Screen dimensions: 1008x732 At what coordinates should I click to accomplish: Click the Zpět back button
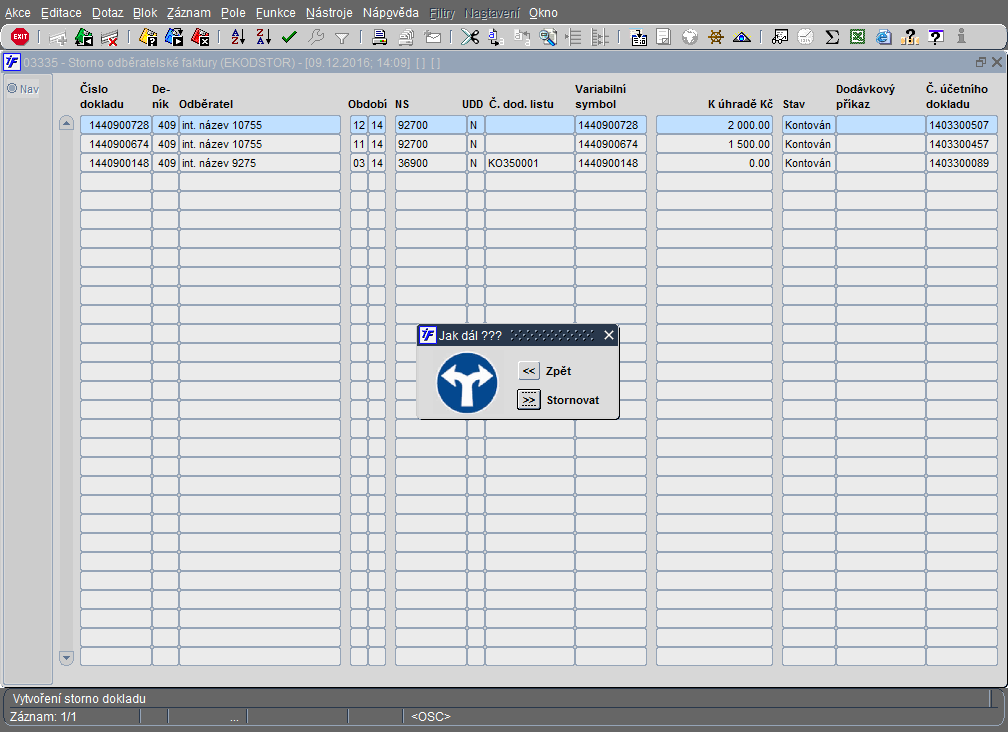[x=529, y=371]
